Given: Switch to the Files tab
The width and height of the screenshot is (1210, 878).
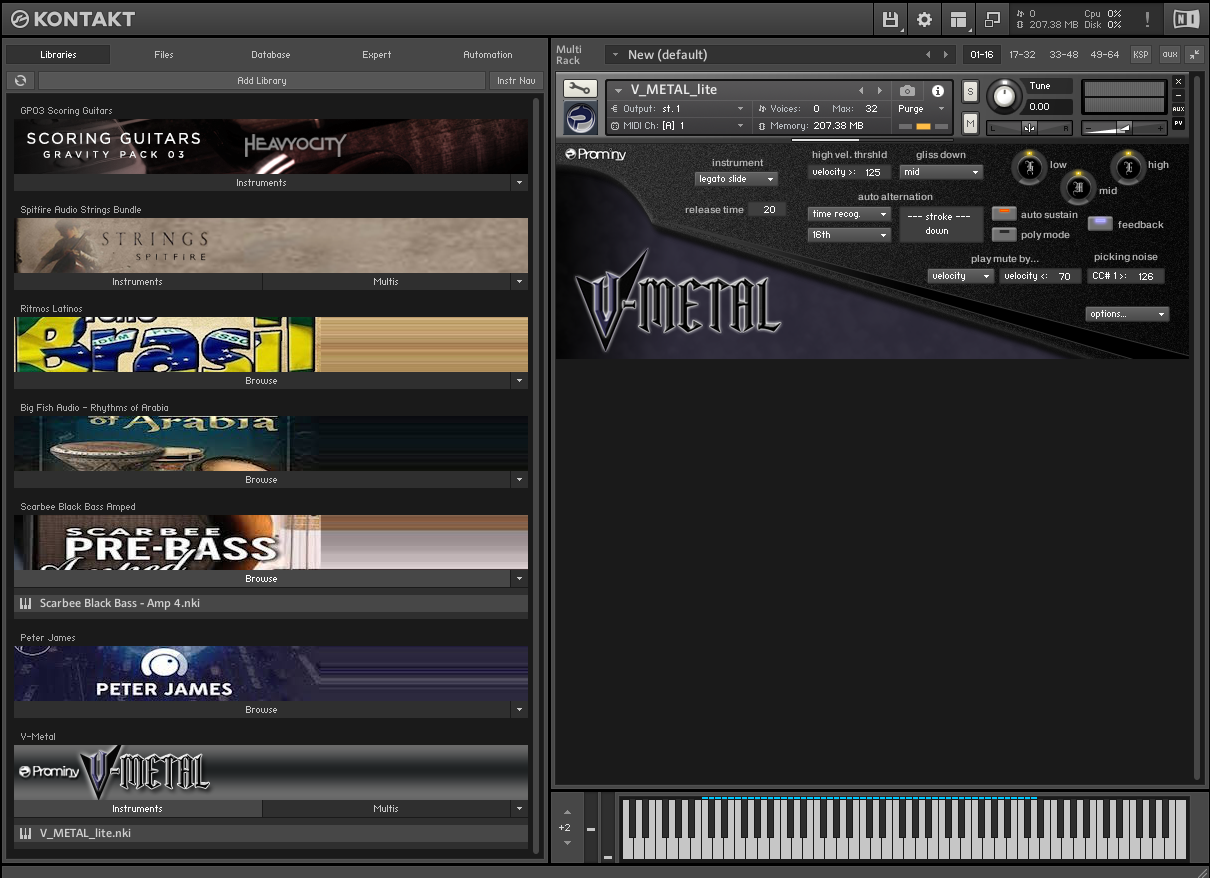Looking at the screenshot, I should point(164,55).
